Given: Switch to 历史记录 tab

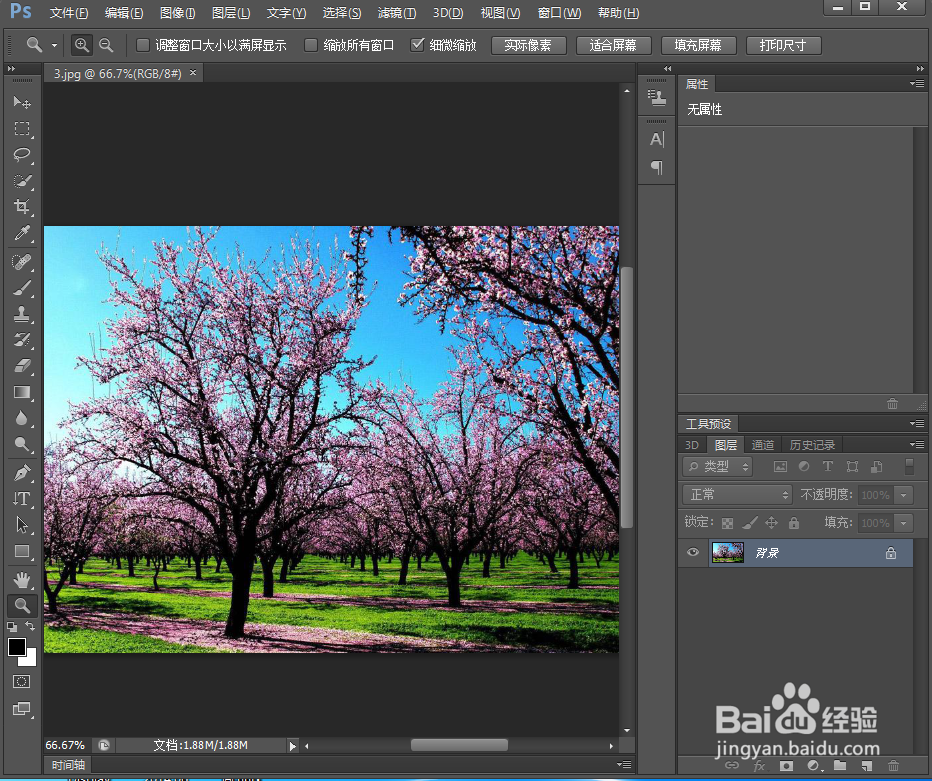Looking at the screenshot, I should (812, 445).
